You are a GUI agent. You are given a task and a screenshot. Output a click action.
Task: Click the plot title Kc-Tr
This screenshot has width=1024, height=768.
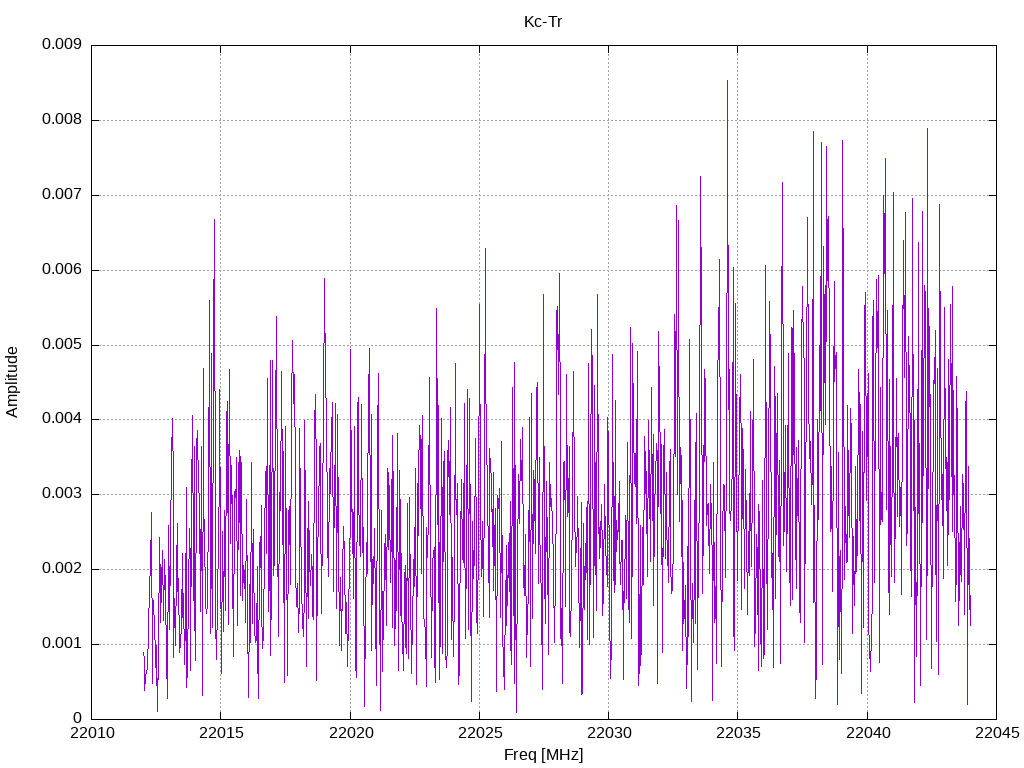pyautogui.click(x=543, y=22)
